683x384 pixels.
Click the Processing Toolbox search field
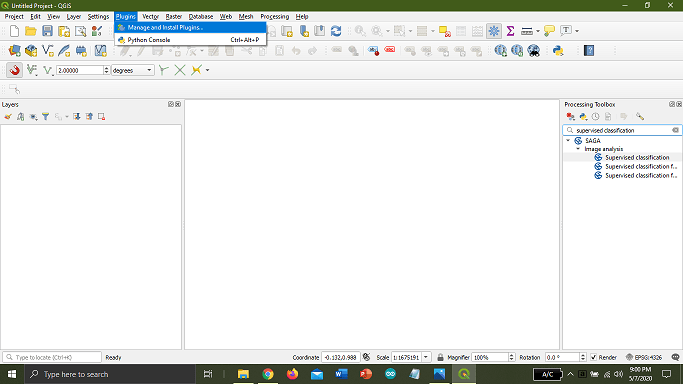point(622,130)
